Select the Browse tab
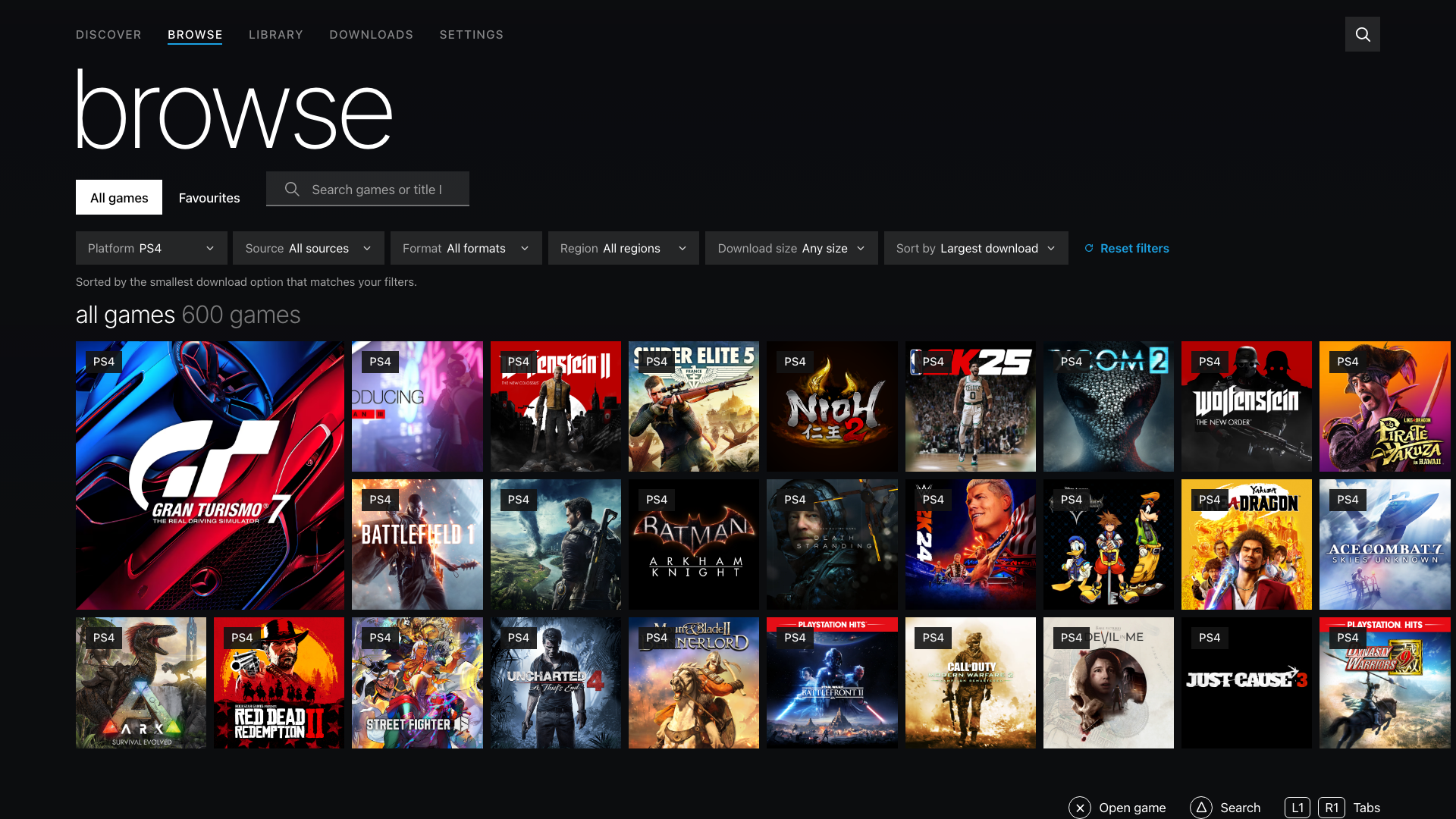 coord(195,35)
